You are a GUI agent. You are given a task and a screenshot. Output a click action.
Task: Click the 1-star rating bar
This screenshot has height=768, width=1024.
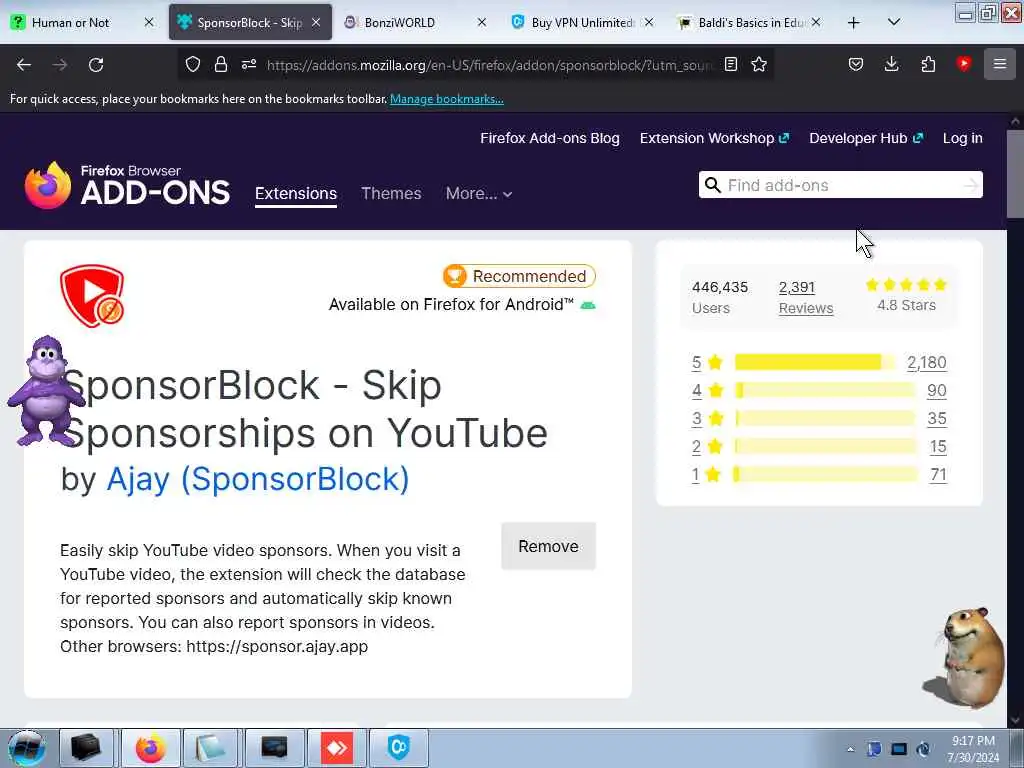point(825,474)
